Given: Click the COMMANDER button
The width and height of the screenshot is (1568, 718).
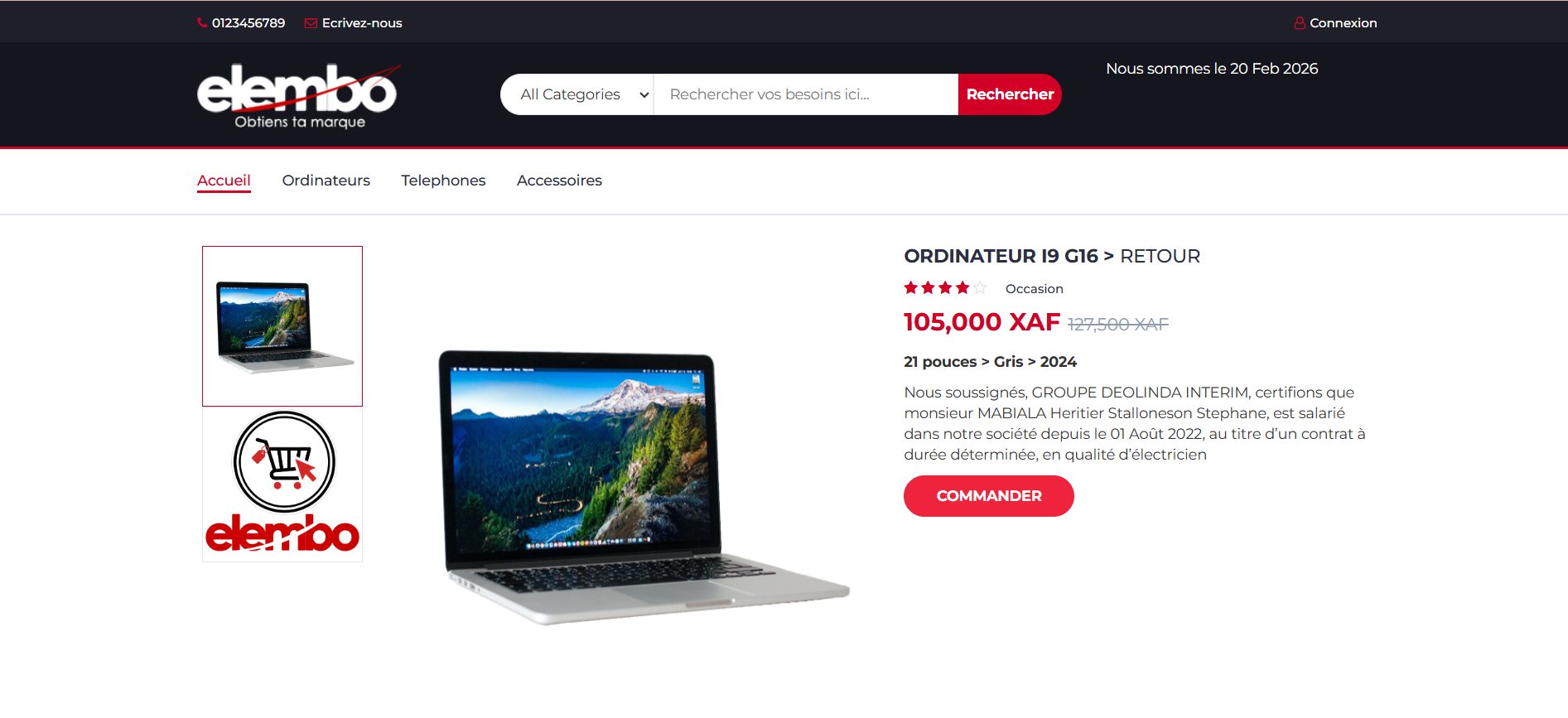Looking at the screenshot, I should [989, 496].
